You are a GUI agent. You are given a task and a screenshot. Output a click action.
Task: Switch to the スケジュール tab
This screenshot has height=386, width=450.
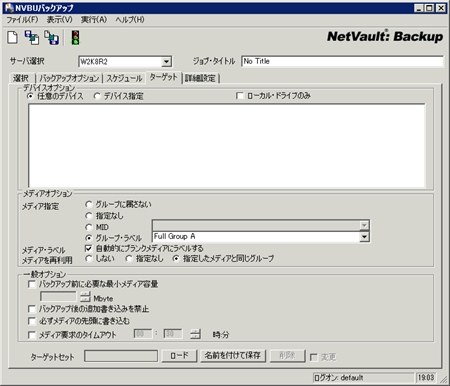click(x=124, y=78)
